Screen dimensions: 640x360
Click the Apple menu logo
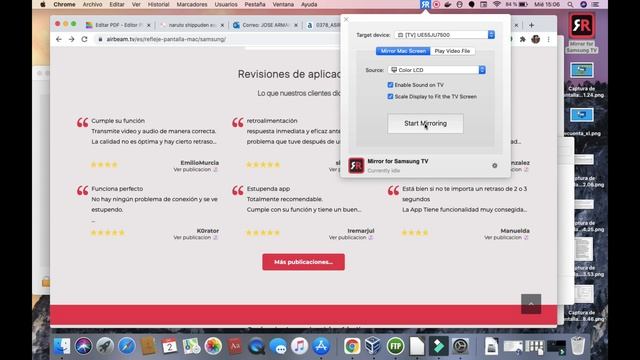click(x=42, y=4)
